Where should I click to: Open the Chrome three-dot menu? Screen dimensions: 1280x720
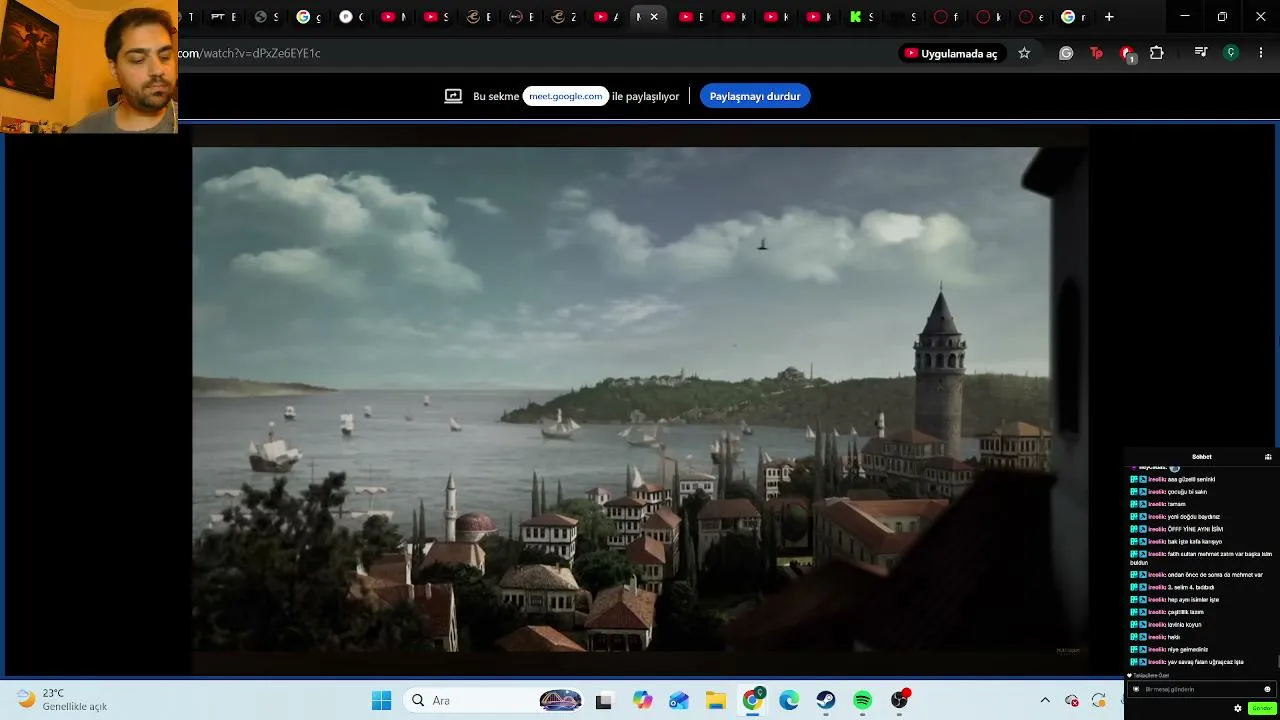(1261, 53)
